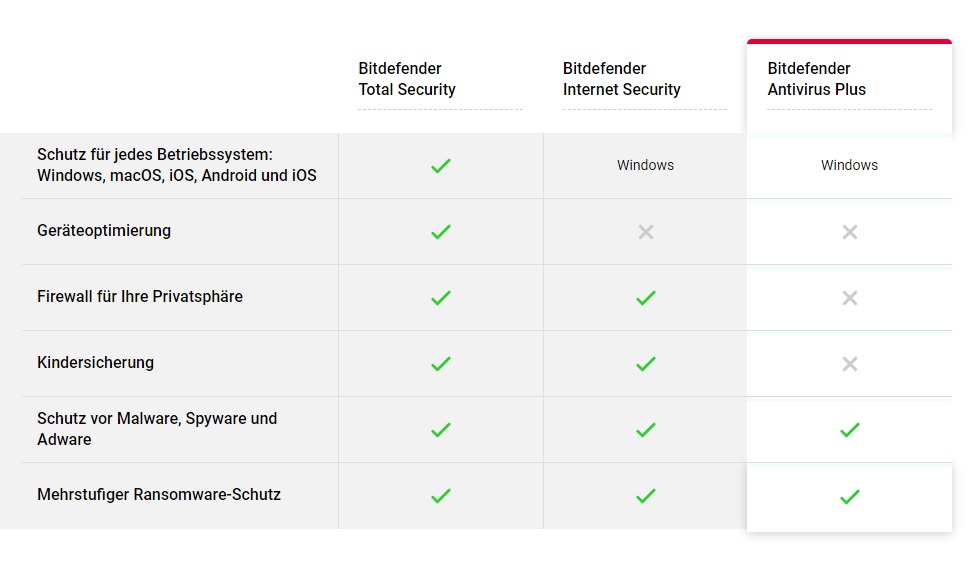Image resolution: width=970 pixels, height=580 pixels.
Task: Select the Bitdefender Internet Security column header
Action: pos(621,79)
